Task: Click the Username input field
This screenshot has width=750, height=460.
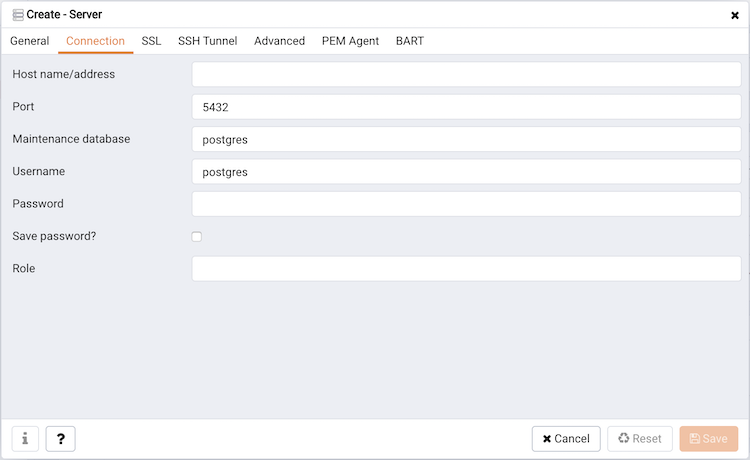Action: tap(466, 172)
